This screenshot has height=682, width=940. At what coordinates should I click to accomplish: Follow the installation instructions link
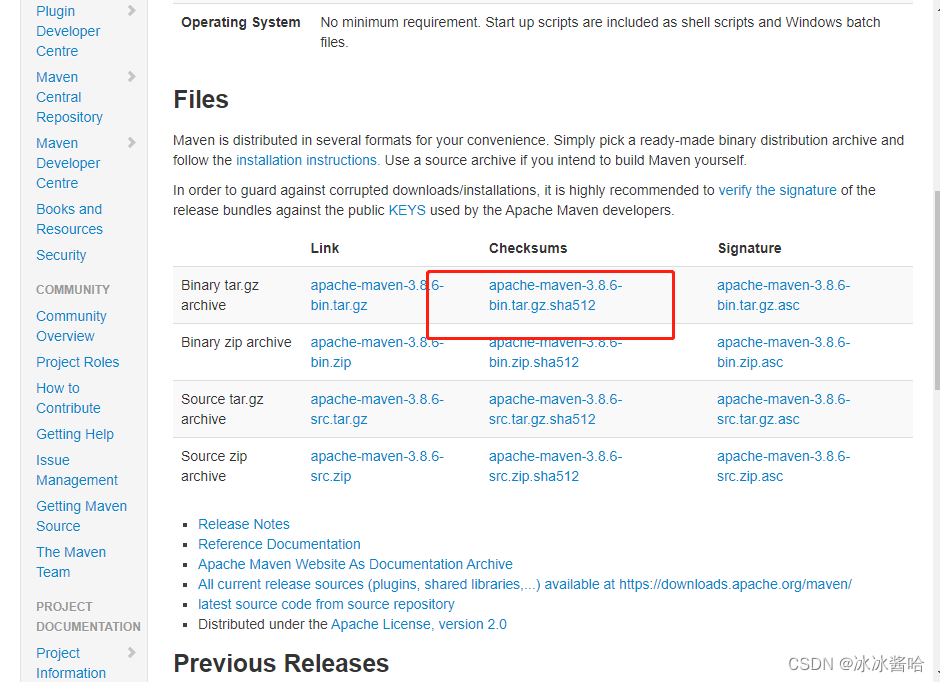[306, 160]
